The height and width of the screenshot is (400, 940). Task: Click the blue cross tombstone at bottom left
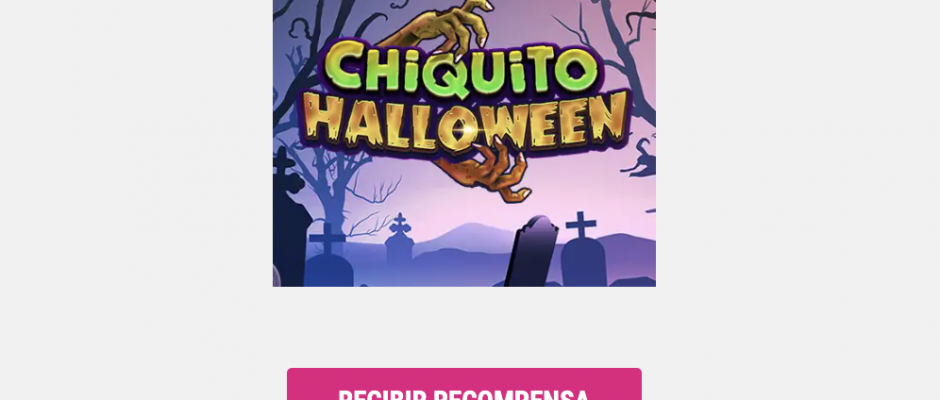[328, 255]
